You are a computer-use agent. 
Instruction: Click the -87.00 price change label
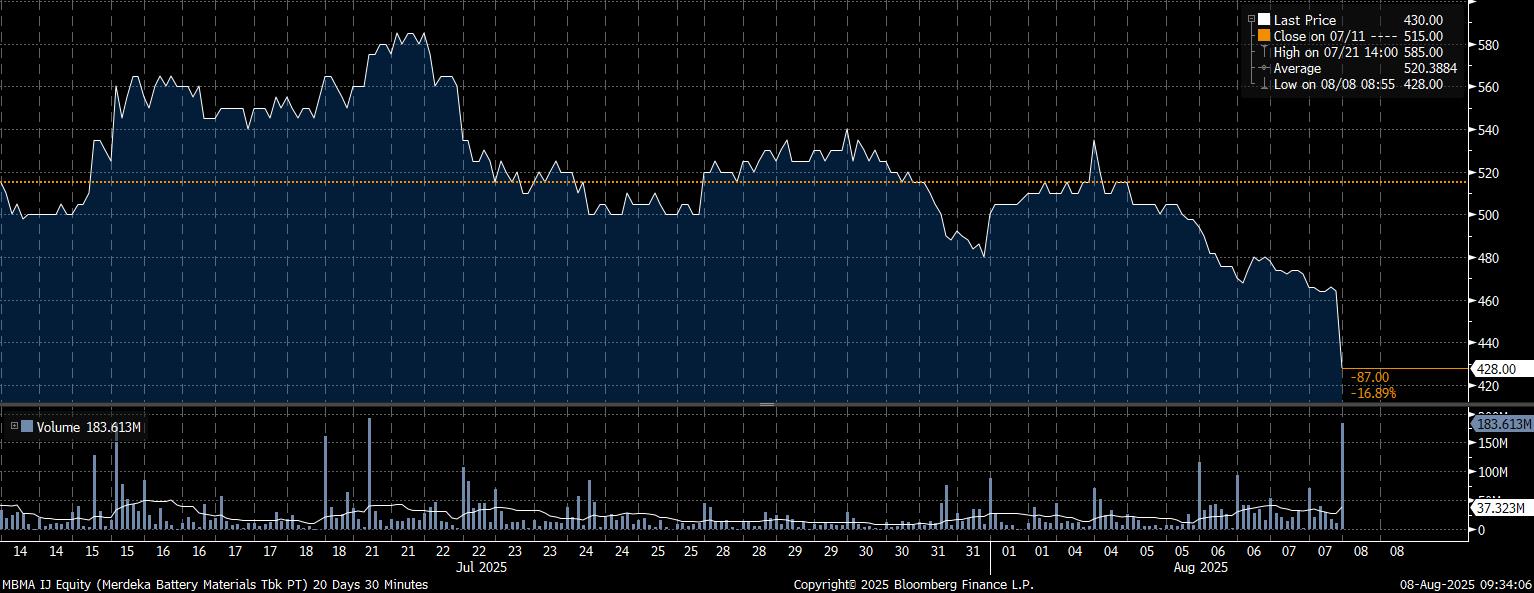[1369, 377]
